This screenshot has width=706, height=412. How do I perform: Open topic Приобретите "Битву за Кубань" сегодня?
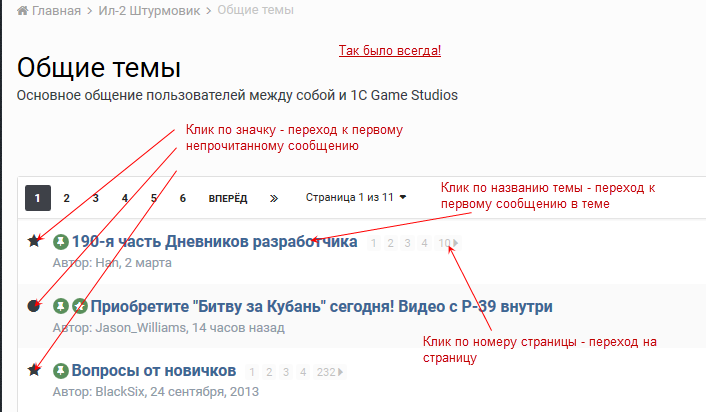tap(321, 306)
